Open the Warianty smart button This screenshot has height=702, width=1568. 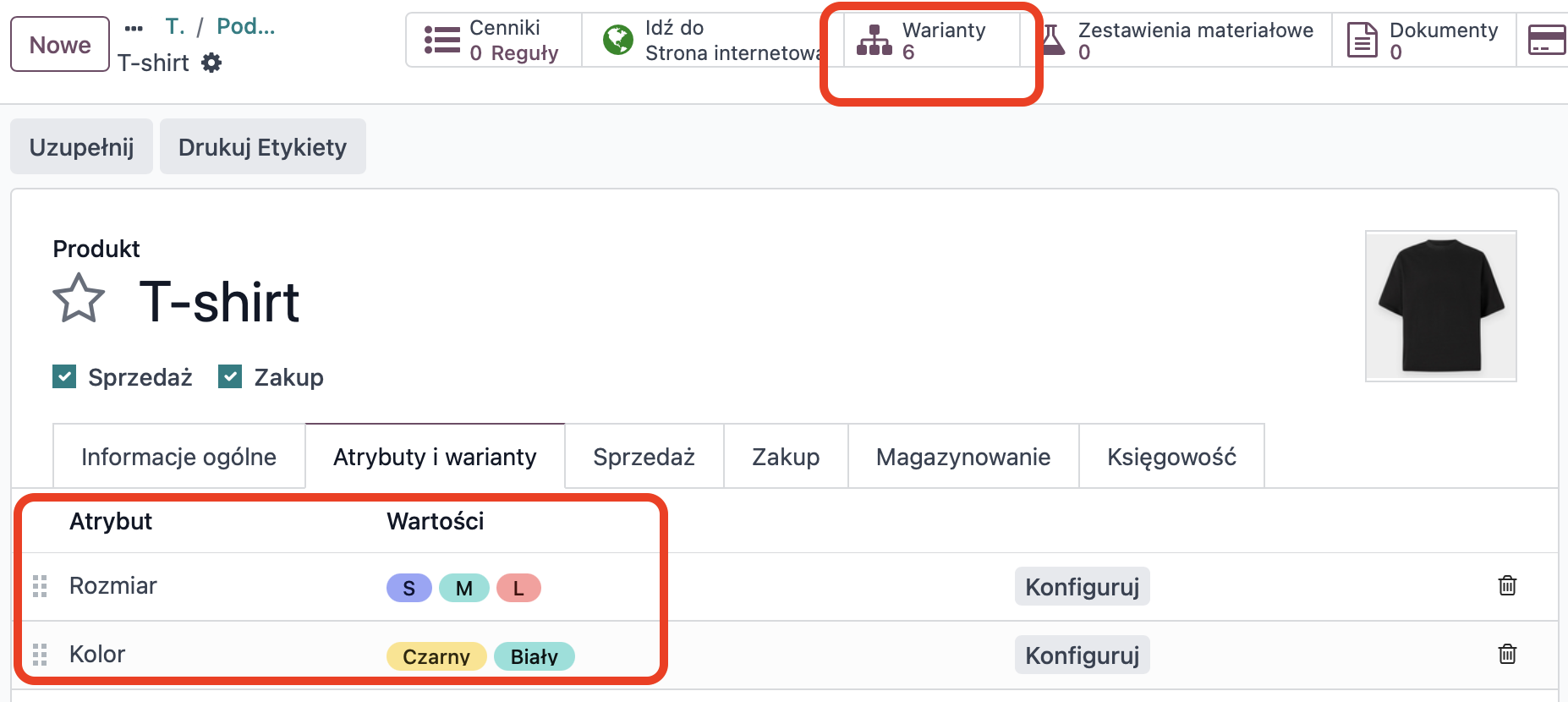tap(930, 41)
